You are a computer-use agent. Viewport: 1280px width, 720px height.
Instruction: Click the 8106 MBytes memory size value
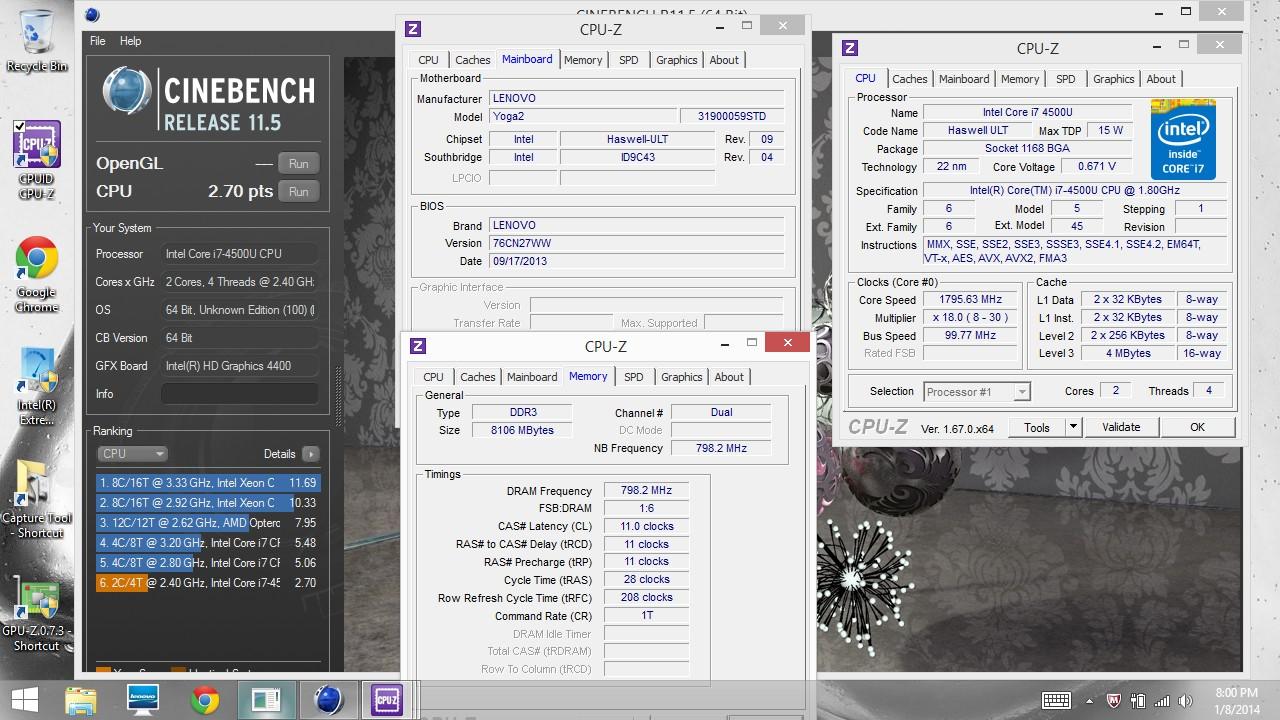click(x=522, y=430)
